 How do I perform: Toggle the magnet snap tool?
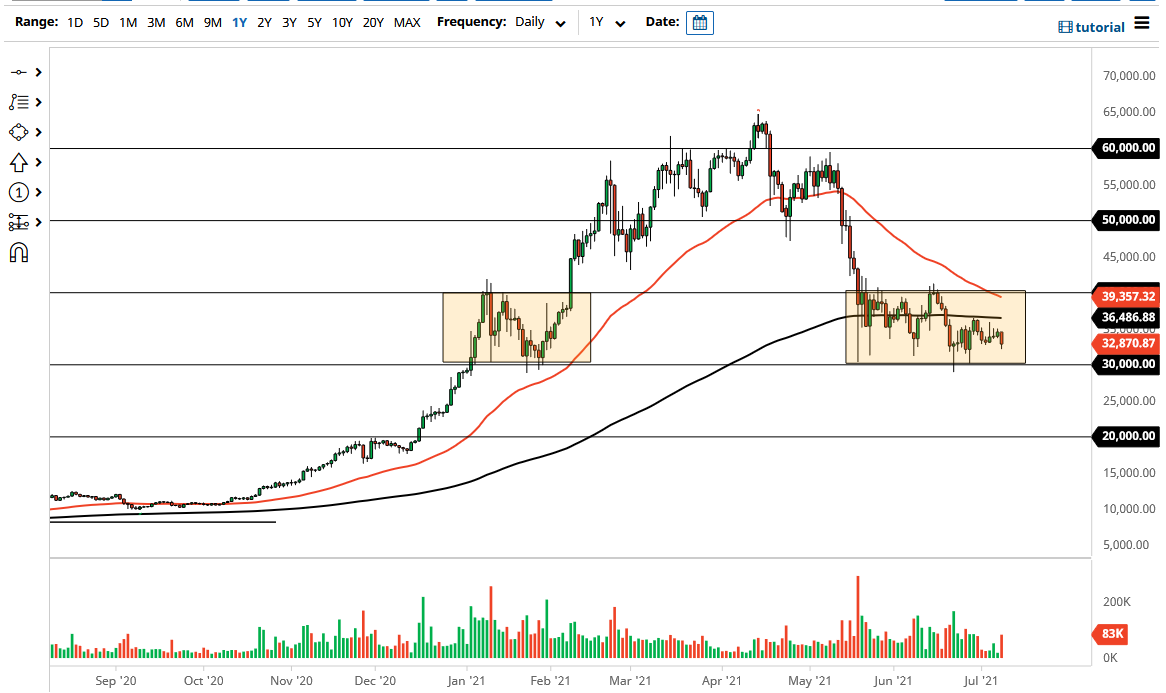20,252
